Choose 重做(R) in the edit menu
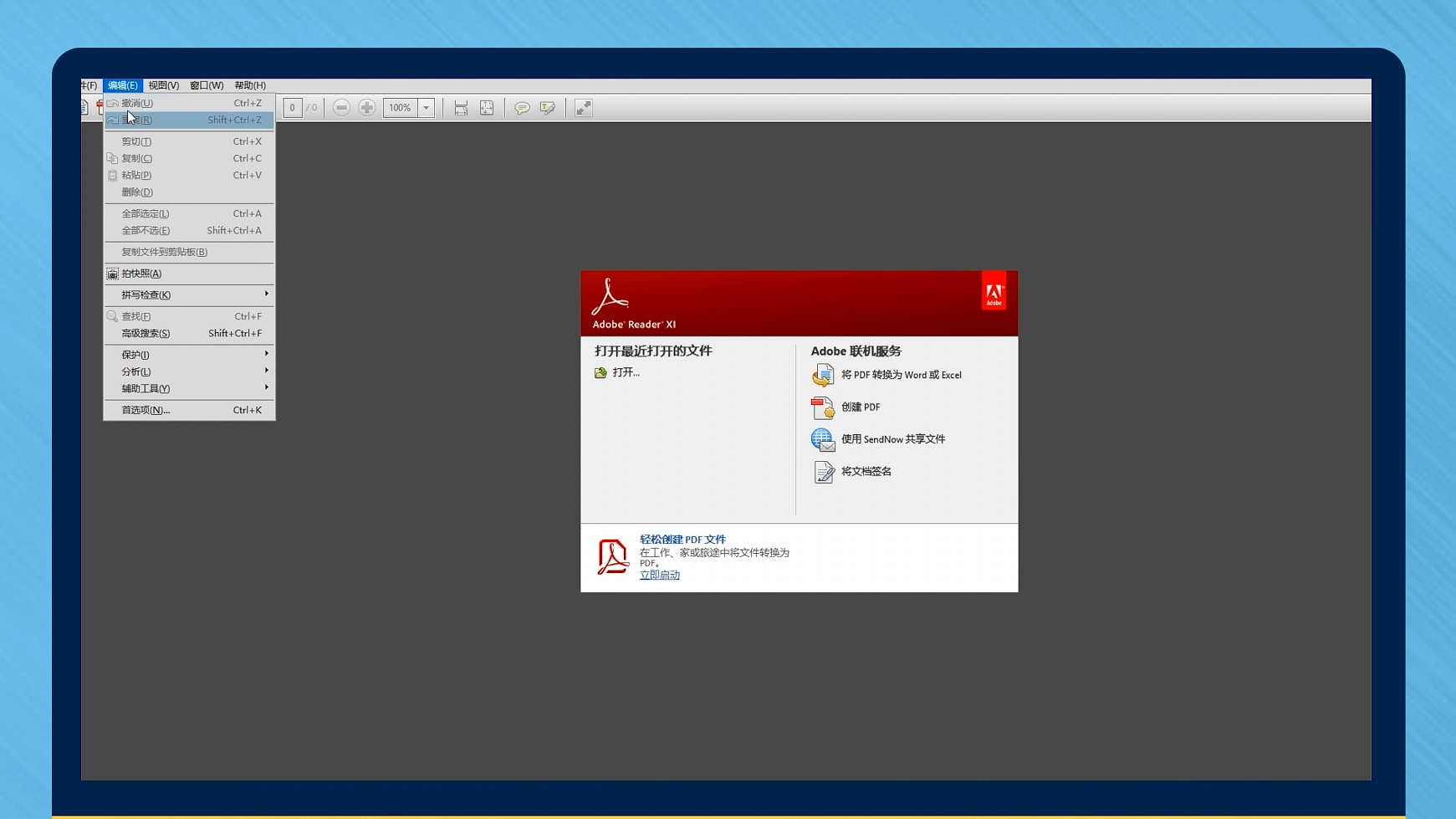Screen dimensions: 1456x819 pos(189,120)
